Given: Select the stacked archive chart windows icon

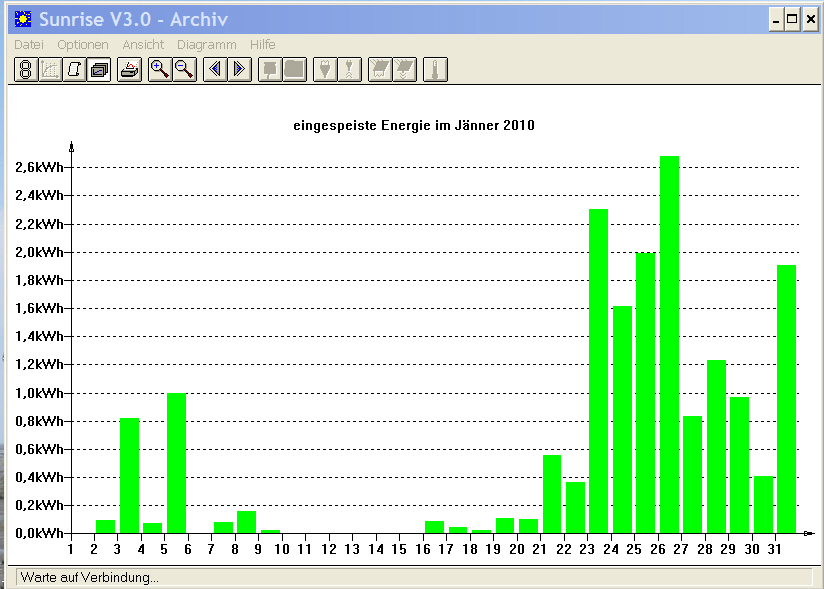Looking at the screenshot, I should pyautogui.click(x=99, y=69).
